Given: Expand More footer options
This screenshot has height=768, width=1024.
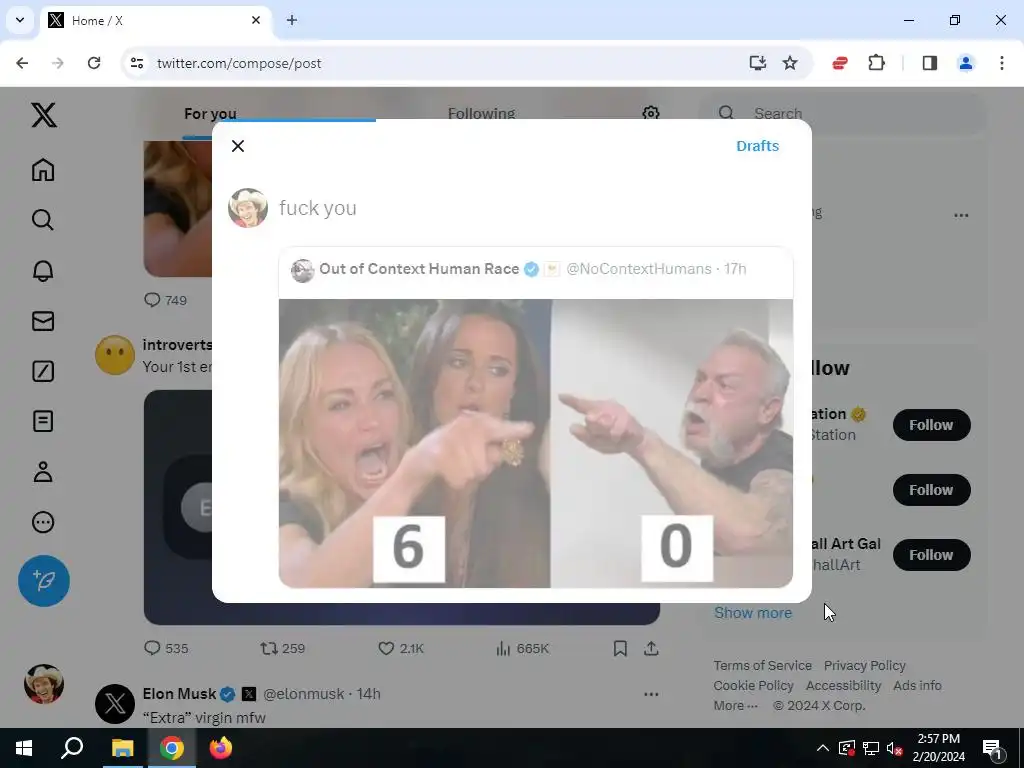Looking at the screenshot, I should [x=735, y=705].
